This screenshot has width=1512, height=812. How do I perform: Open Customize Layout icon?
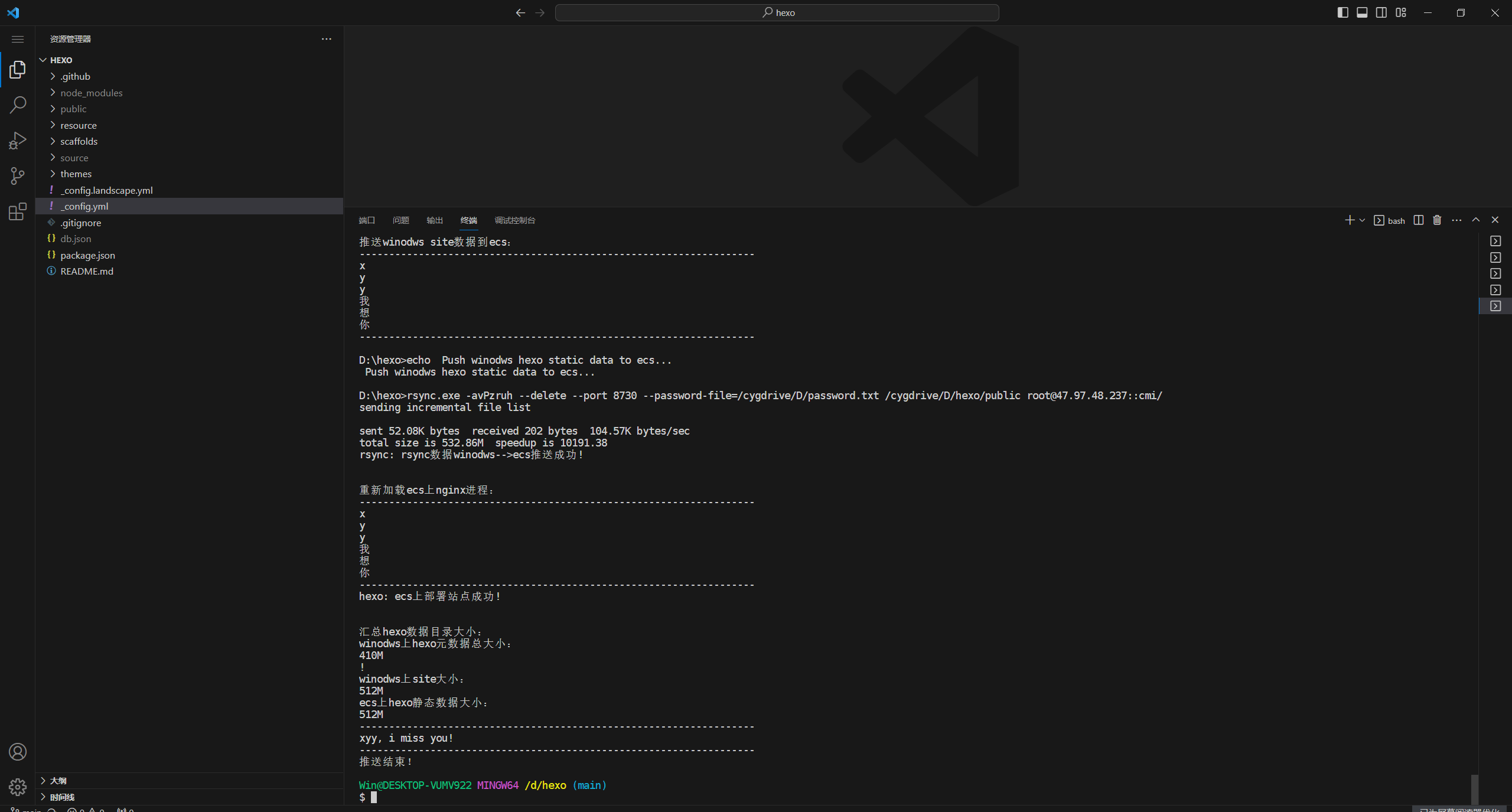[x=1401, y=12]
